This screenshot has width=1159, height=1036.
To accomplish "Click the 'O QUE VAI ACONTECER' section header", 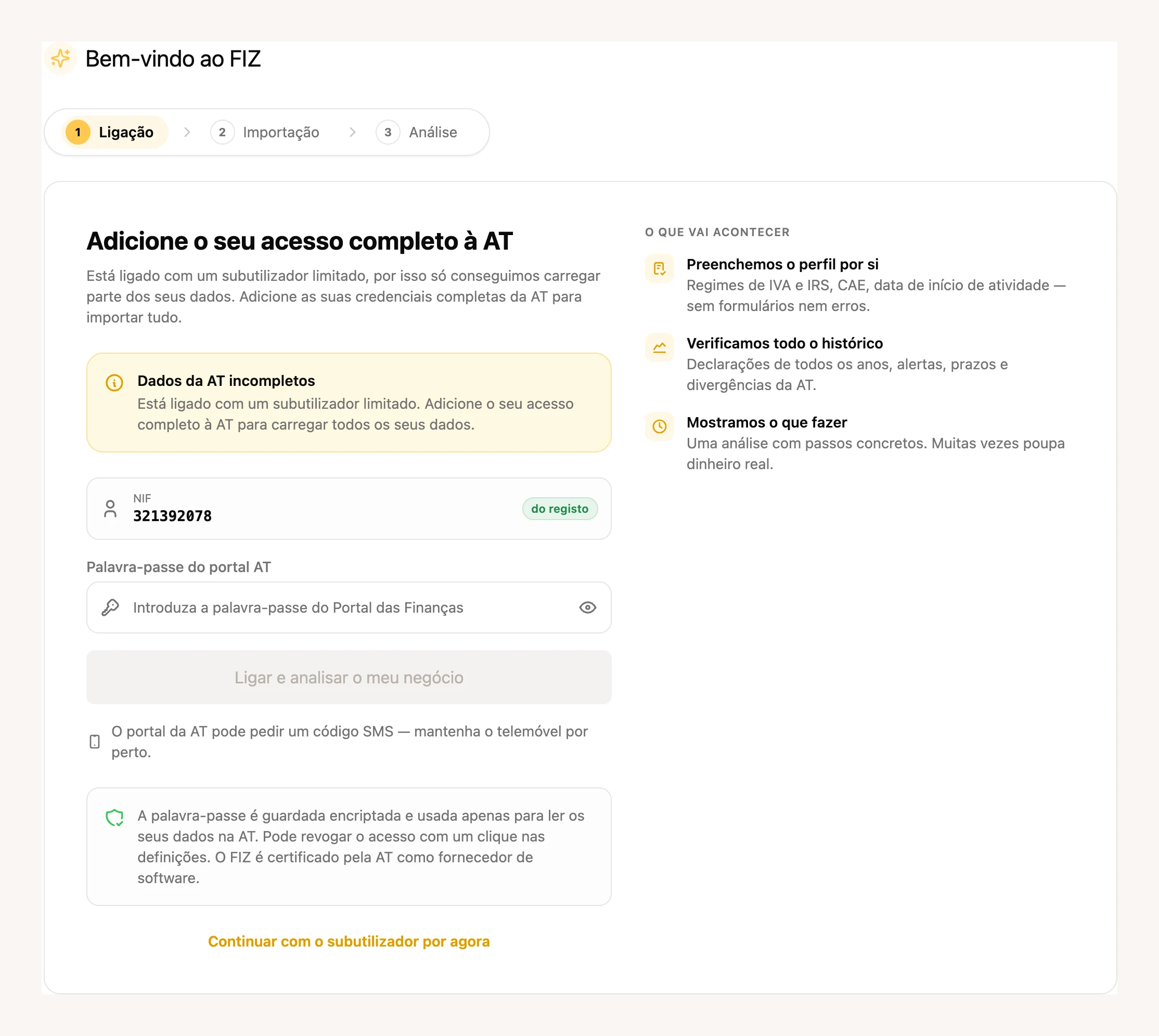I will coord(717,232).
